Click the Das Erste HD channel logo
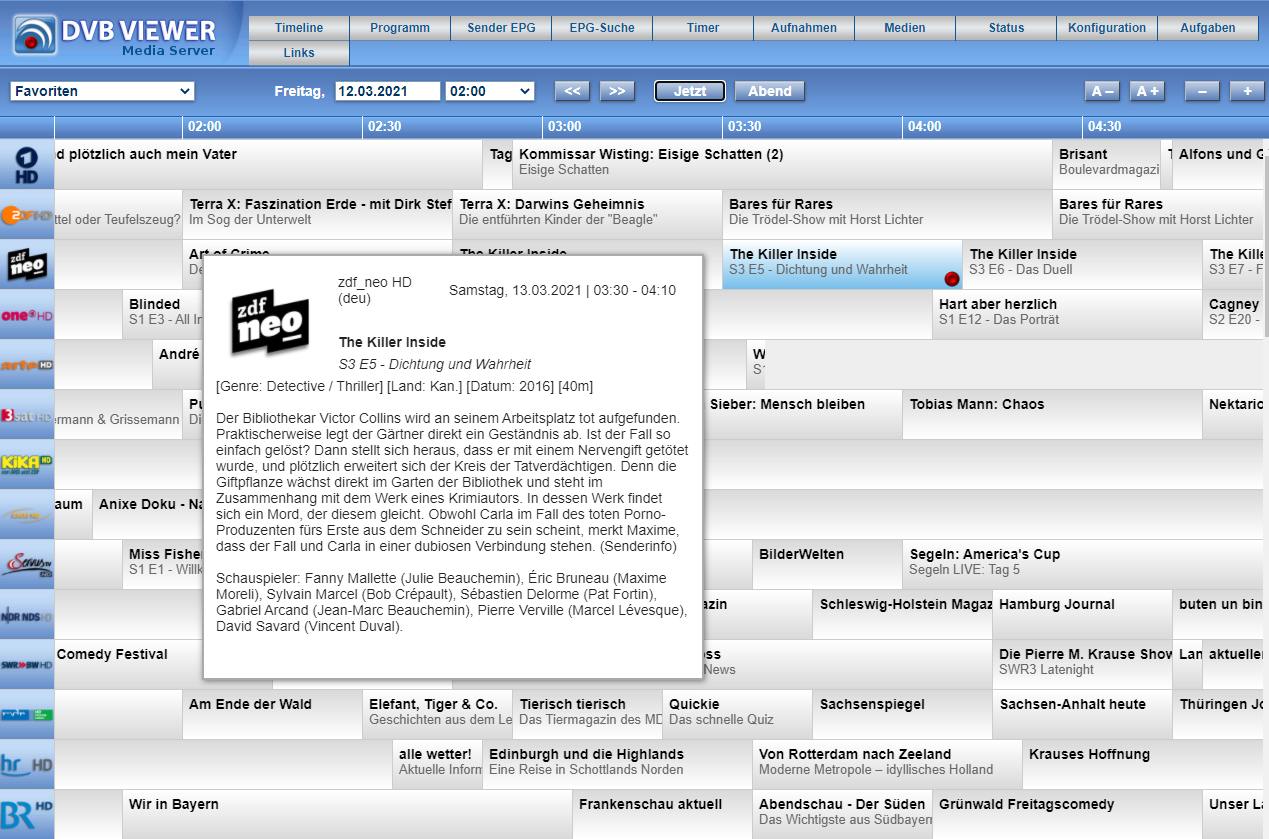 [26, 164]
